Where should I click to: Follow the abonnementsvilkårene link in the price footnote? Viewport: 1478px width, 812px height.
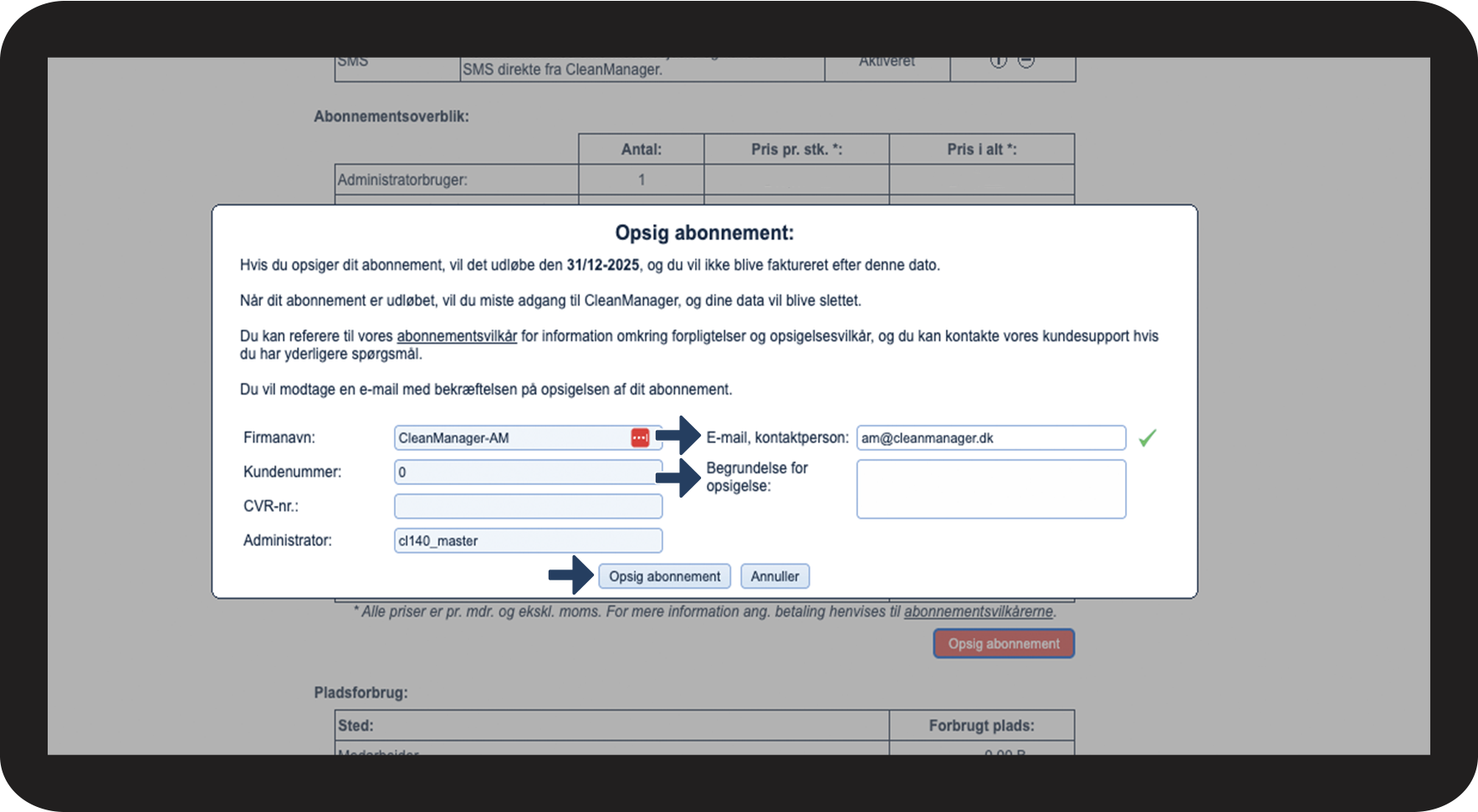tap(978, 611)
